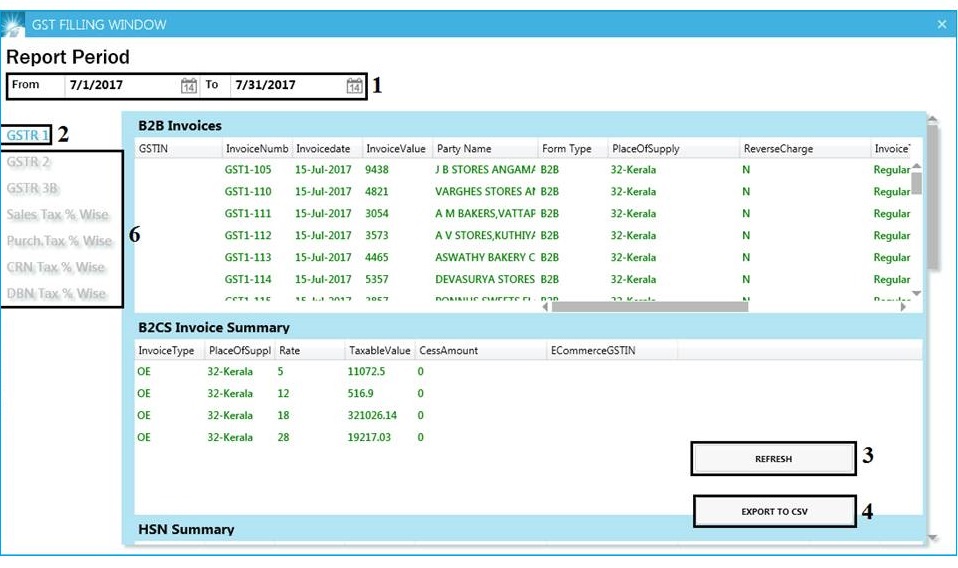Select invoice GST1-112 row
Image resolution: width=958 pixels, height=568 pixels.
point(522,236)
